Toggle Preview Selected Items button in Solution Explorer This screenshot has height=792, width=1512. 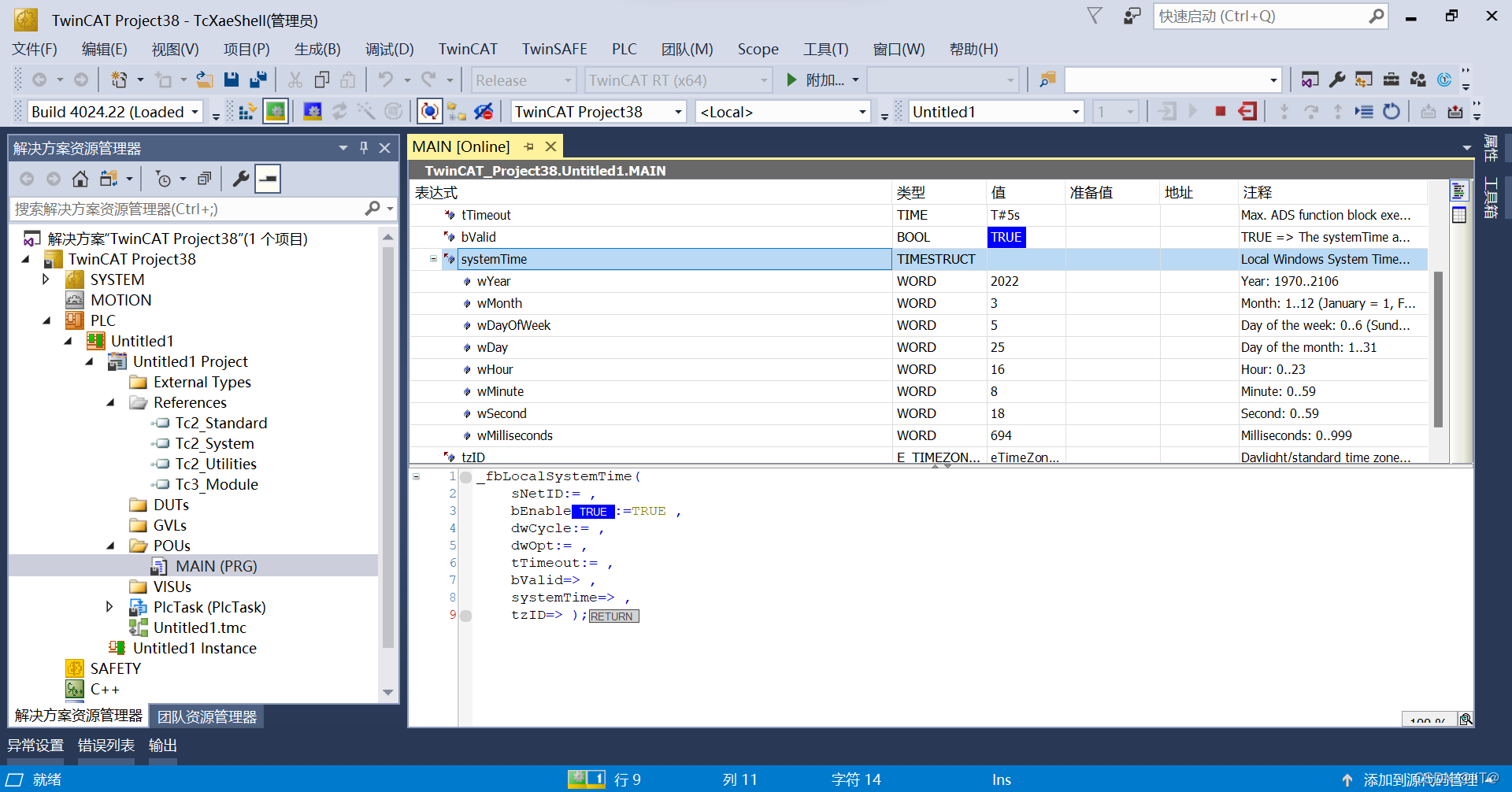pyautogui.click(x=268, y=179)
